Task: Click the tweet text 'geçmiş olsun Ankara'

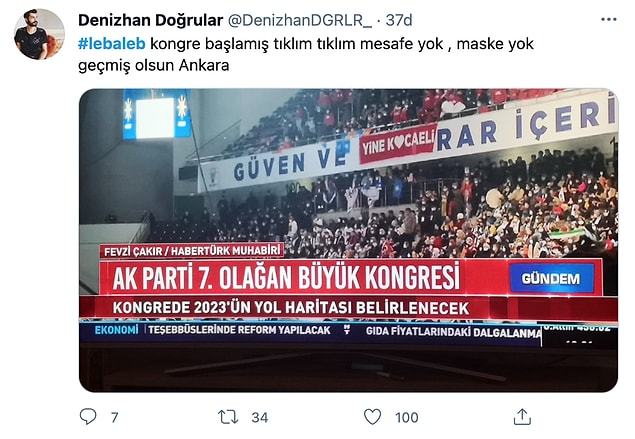Action: coord(153,65)
